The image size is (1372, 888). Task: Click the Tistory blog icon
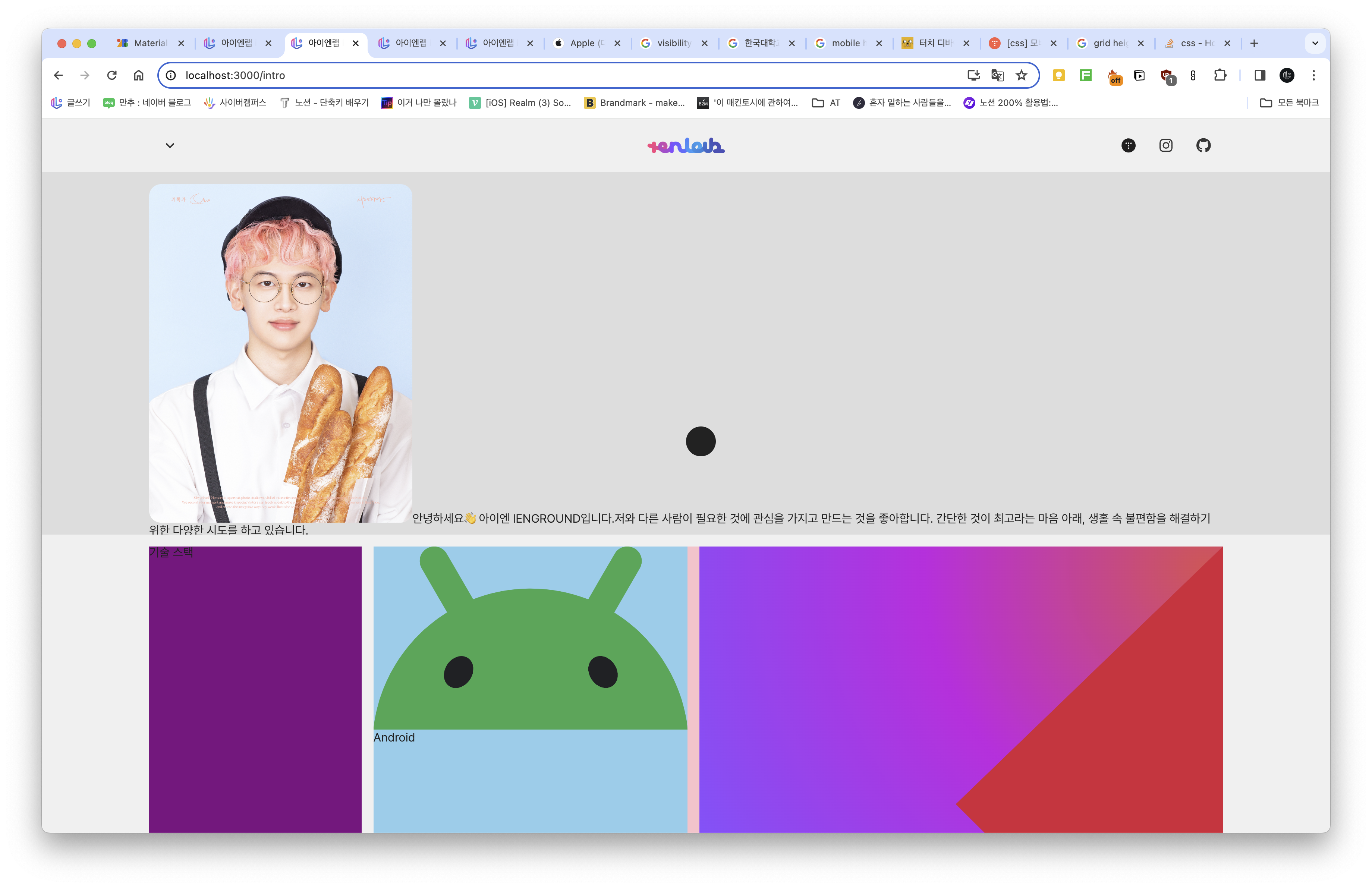1128,145
